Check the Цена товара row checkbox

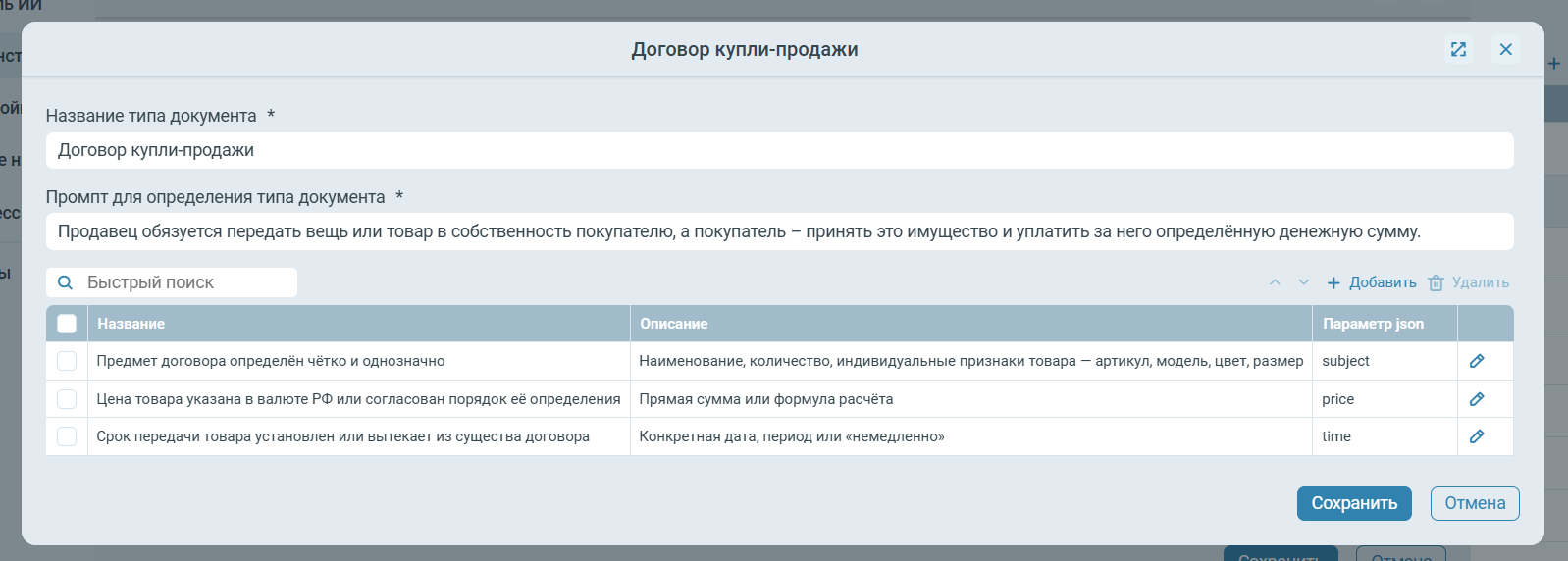point(67,399)
